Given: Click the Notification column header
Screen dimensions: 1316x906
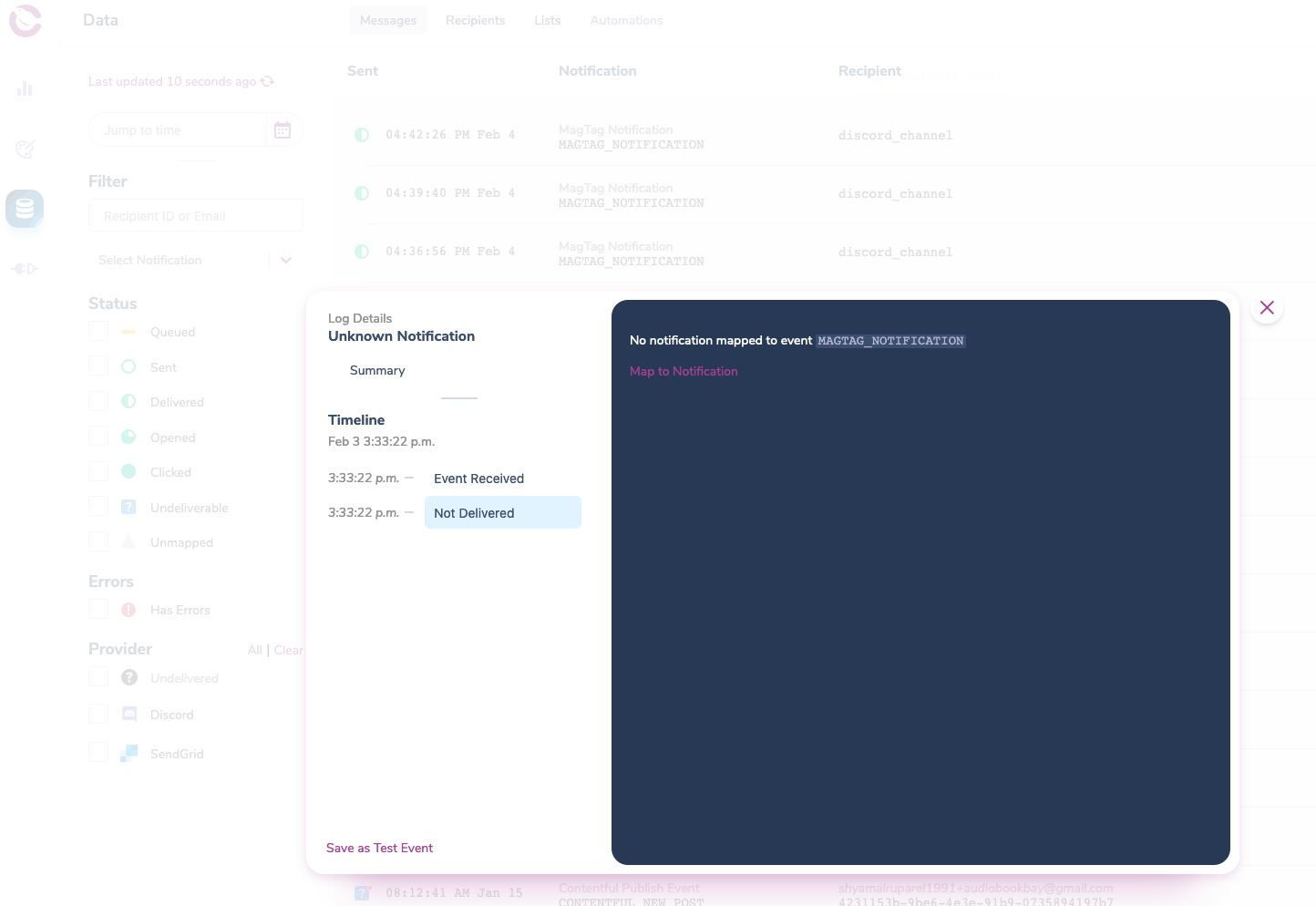Looking at the screenshot, I should (598, 71).
